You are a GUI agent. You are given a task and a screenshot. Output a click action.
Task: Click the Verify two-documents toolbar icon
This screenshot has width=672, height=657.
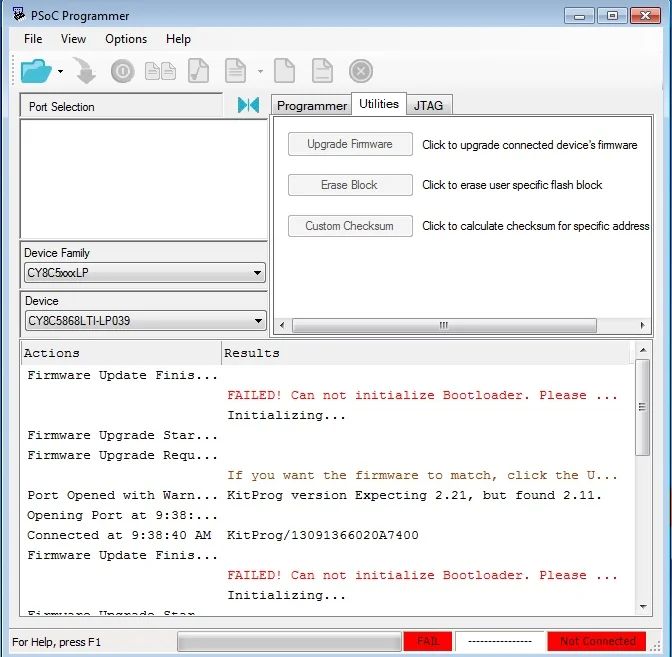point(160,71)
